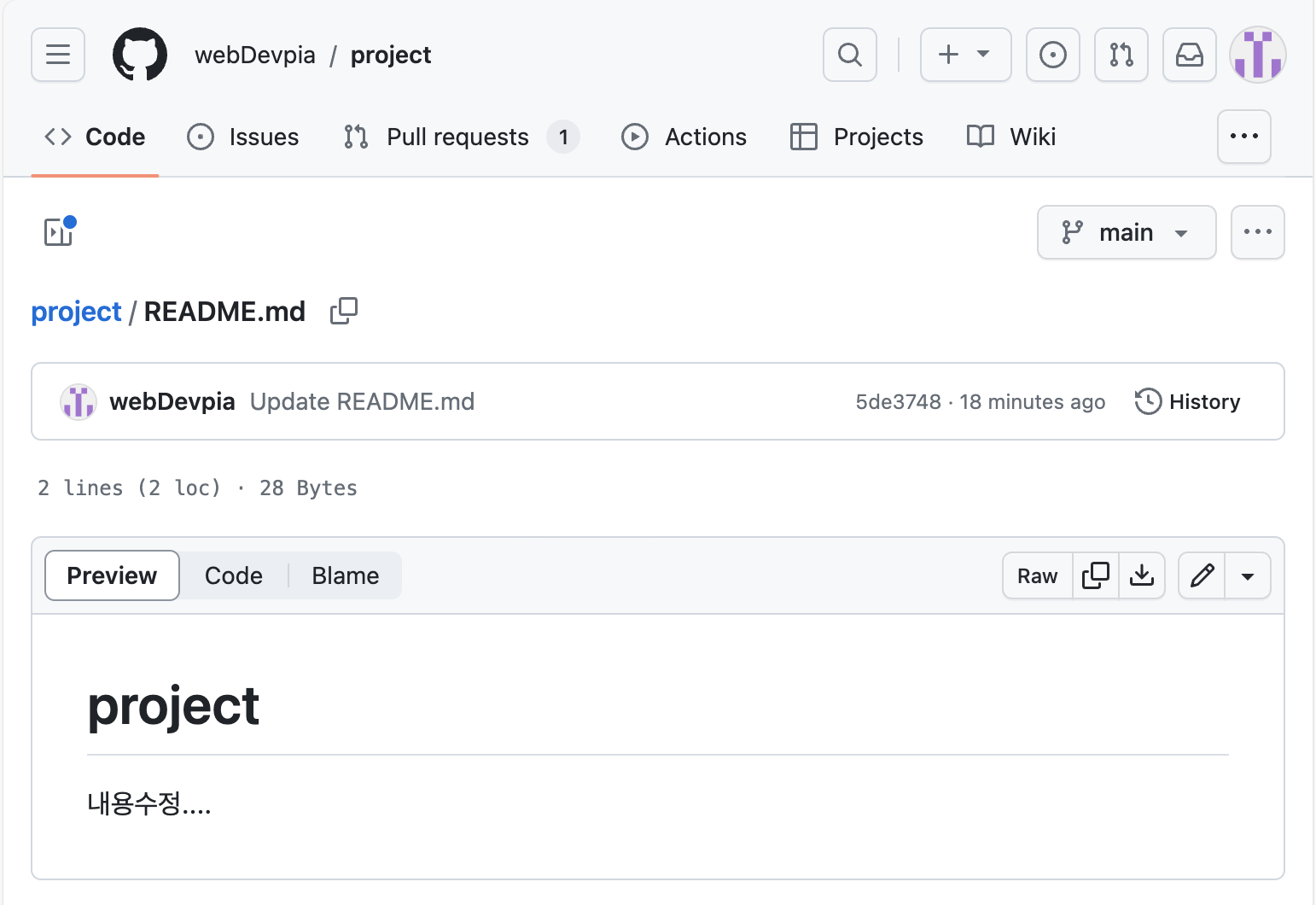This screenshot has height=905, width=1316.
Task: Edit README.md with the pencil icon
Action: point(1202,575)
